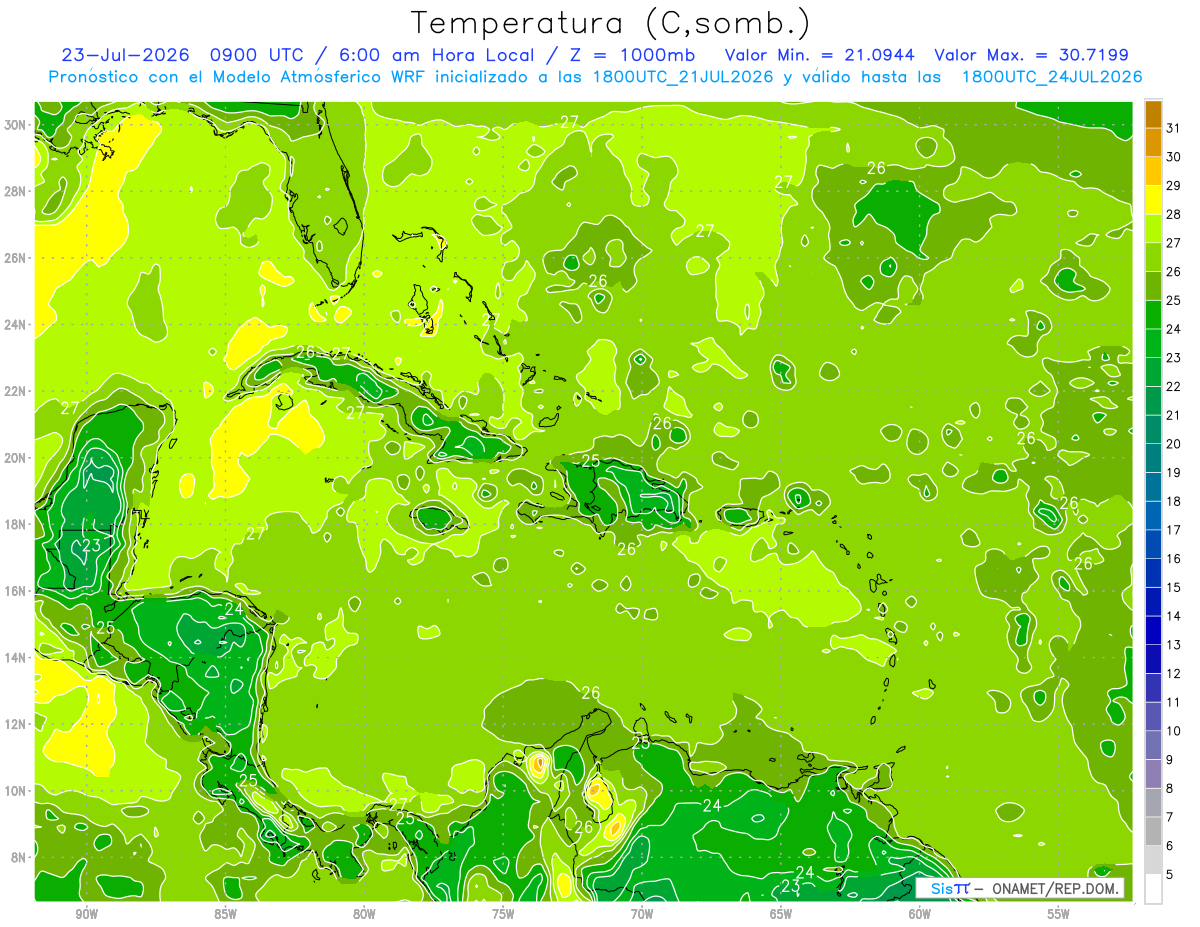Click the '16N' latitude axis label
This screenshot has height=927, width=1200.
(x=17, y=591)
